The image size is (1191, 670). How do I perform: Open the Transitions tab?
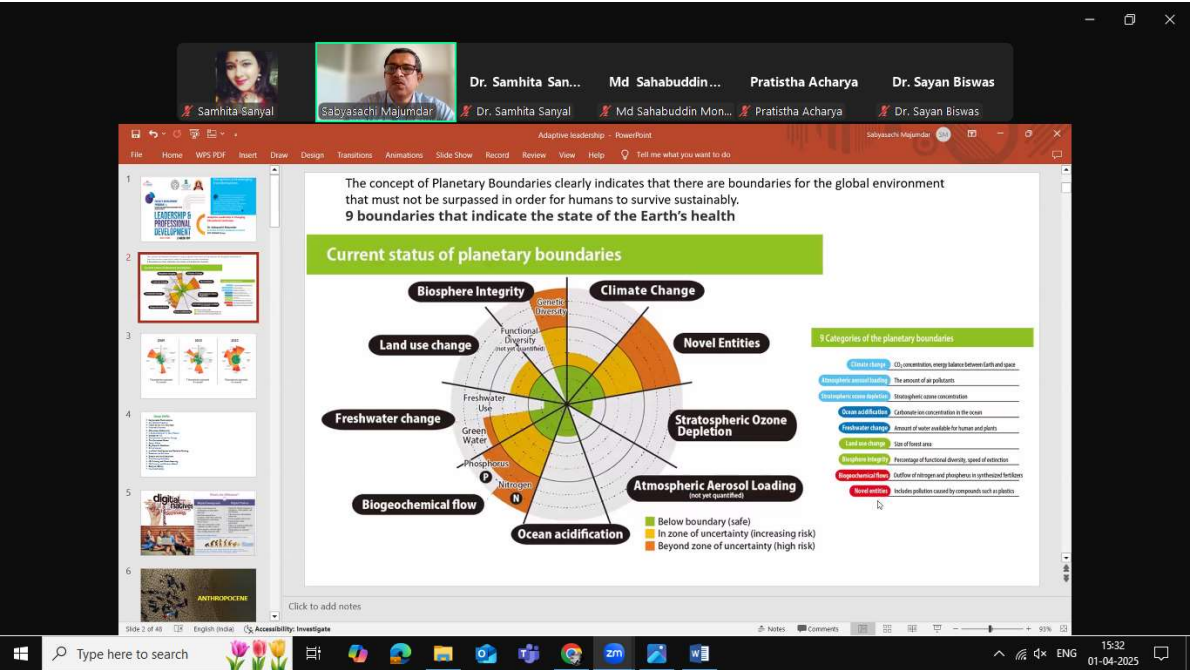point(355,155)
